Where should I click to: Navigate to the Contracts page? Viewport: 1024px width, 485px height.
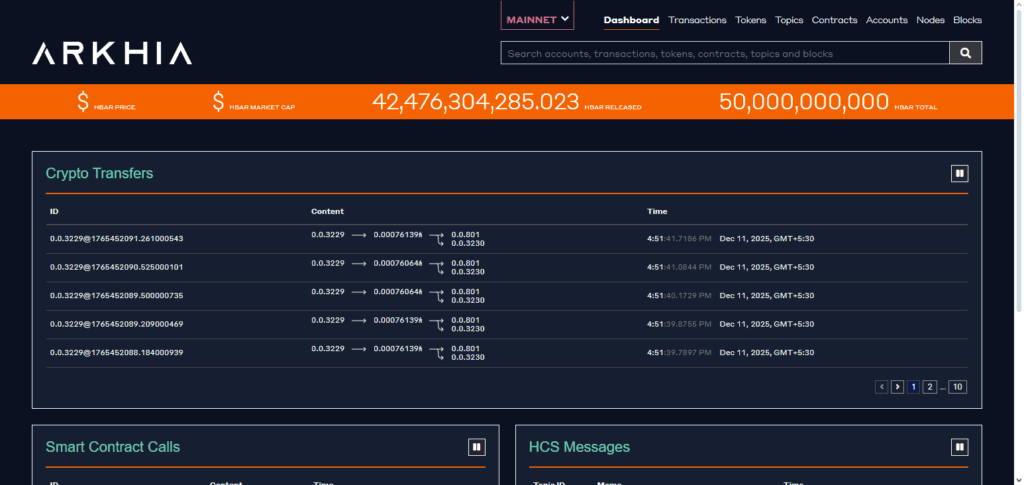pyautogui.click(x=834, y=20)
